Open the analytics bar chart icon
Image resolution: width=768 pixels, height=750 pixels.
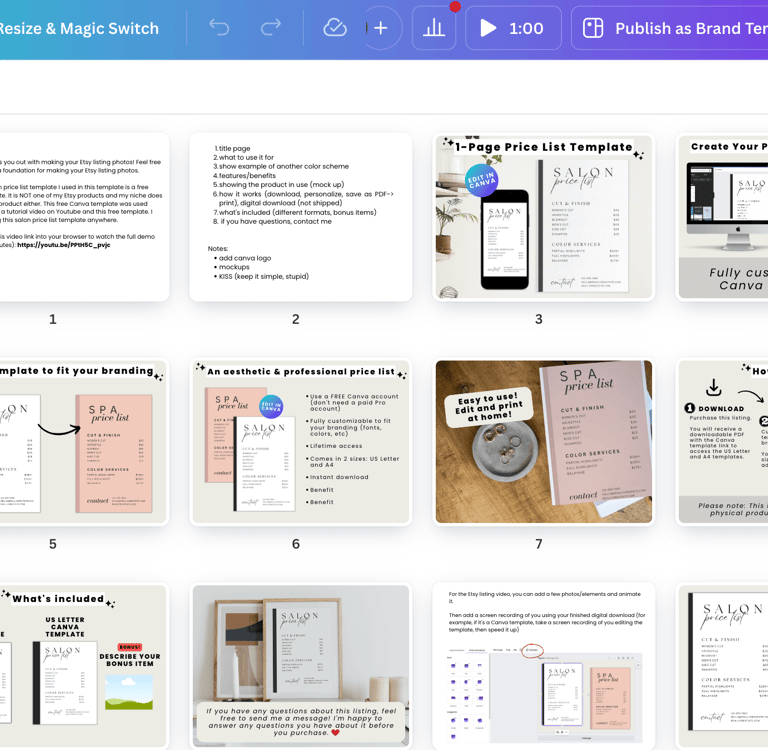pyautogui.click(x=434, y=28)
